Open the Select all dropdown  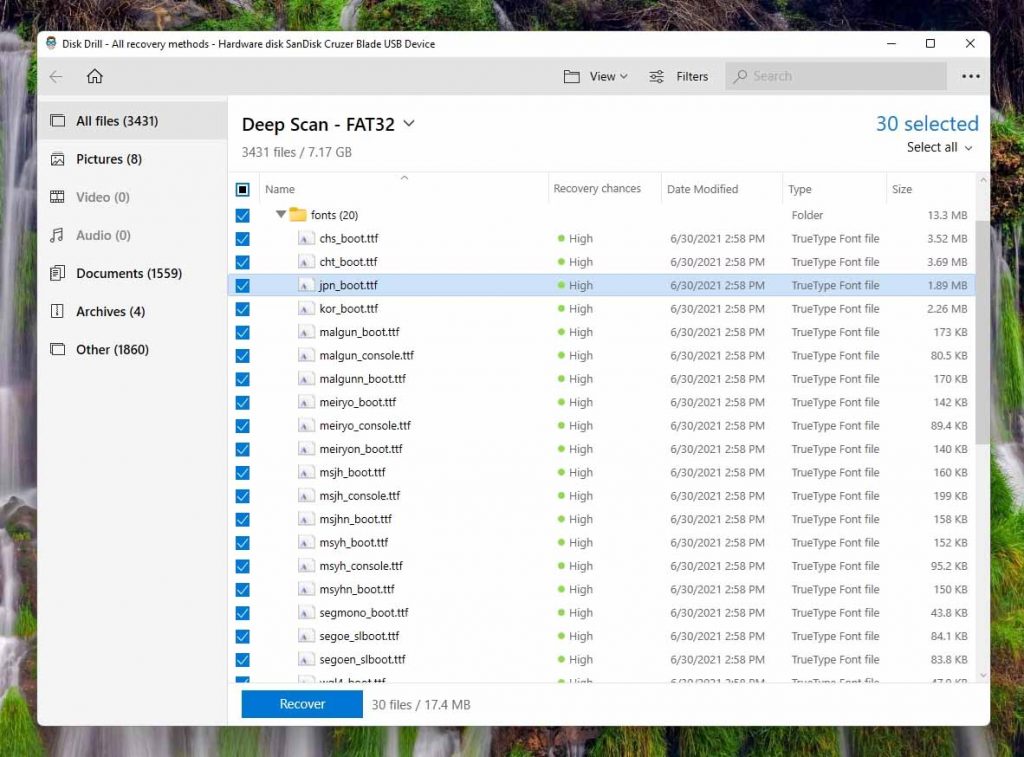tap(938, 147)
